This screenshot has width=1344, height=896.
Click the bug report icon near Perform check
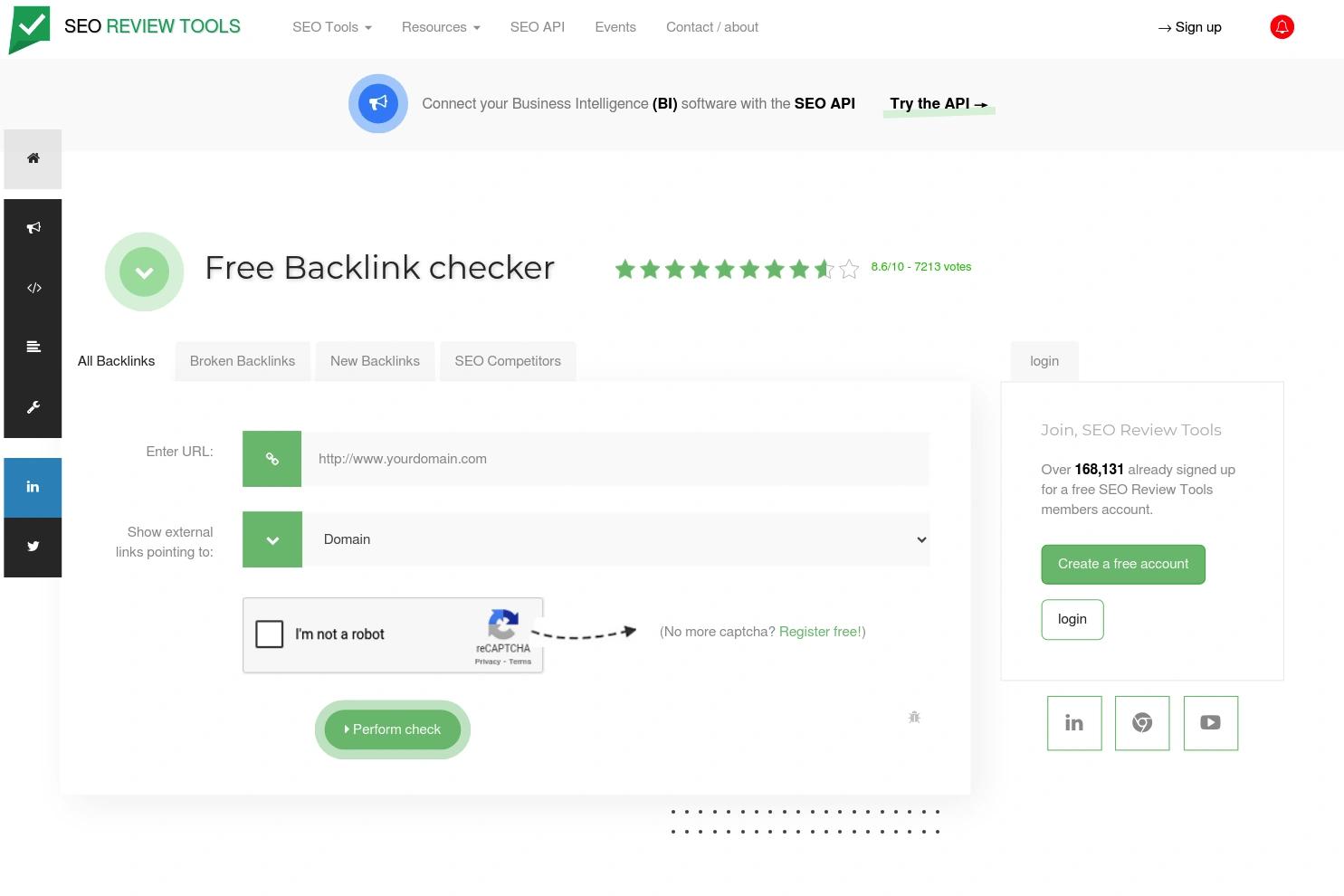pyautogui.click(x=914, y=717)
